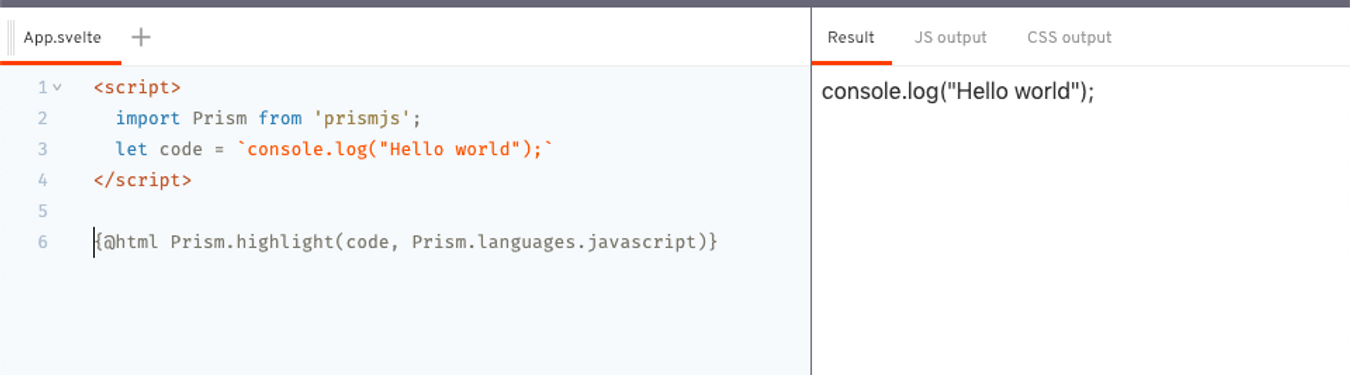The width and height of the screenshot is (1350, 375).
Task: Click the 'import' keyword on line 2
Action: 148,119
